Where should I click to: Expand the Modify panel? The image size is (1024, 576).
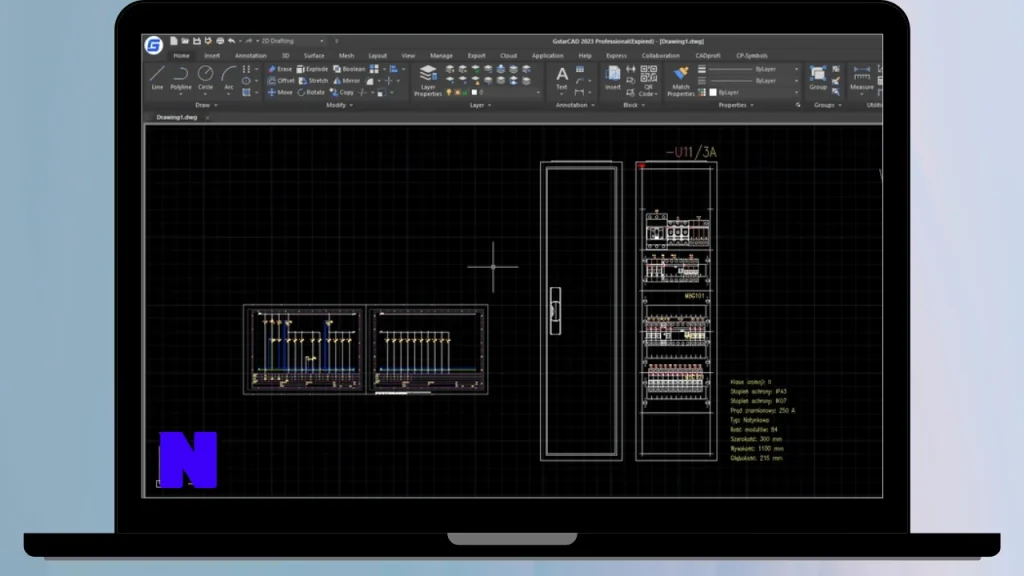340,105
